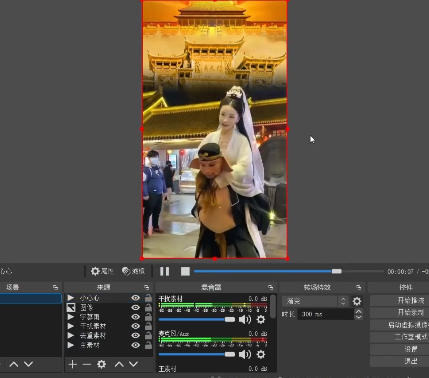Viewport: 429px width, 378px height.
Task: Mute the 麦克风/Aux mixer channel
Action: click(245, 354)
